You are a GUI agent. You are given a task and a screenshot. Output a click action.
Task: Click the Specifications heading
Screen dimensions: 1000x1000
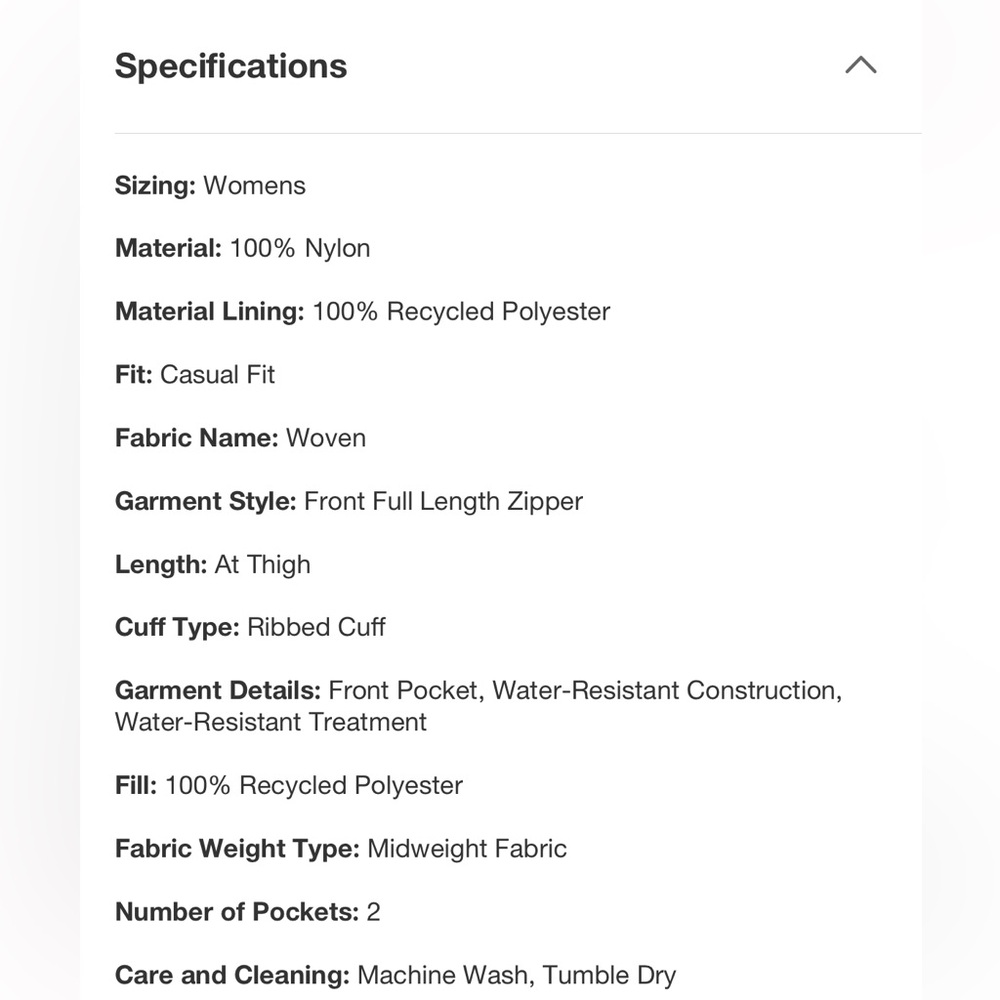click(231, 66)
